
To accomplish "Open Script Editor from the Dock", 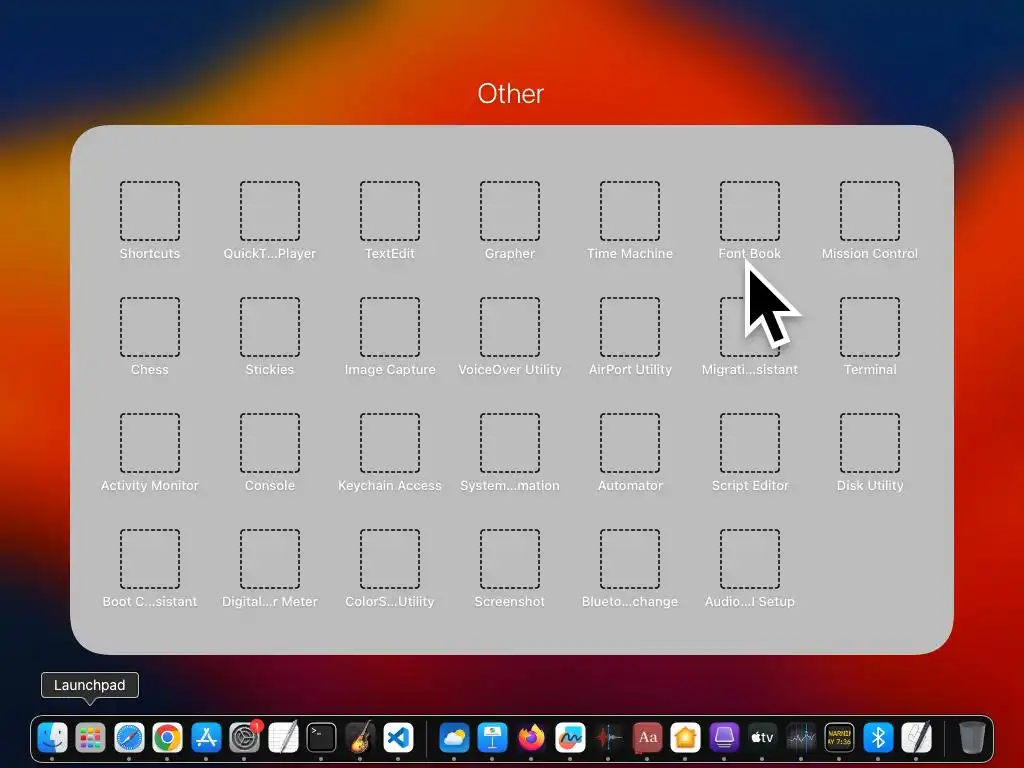I will [916, 738].
